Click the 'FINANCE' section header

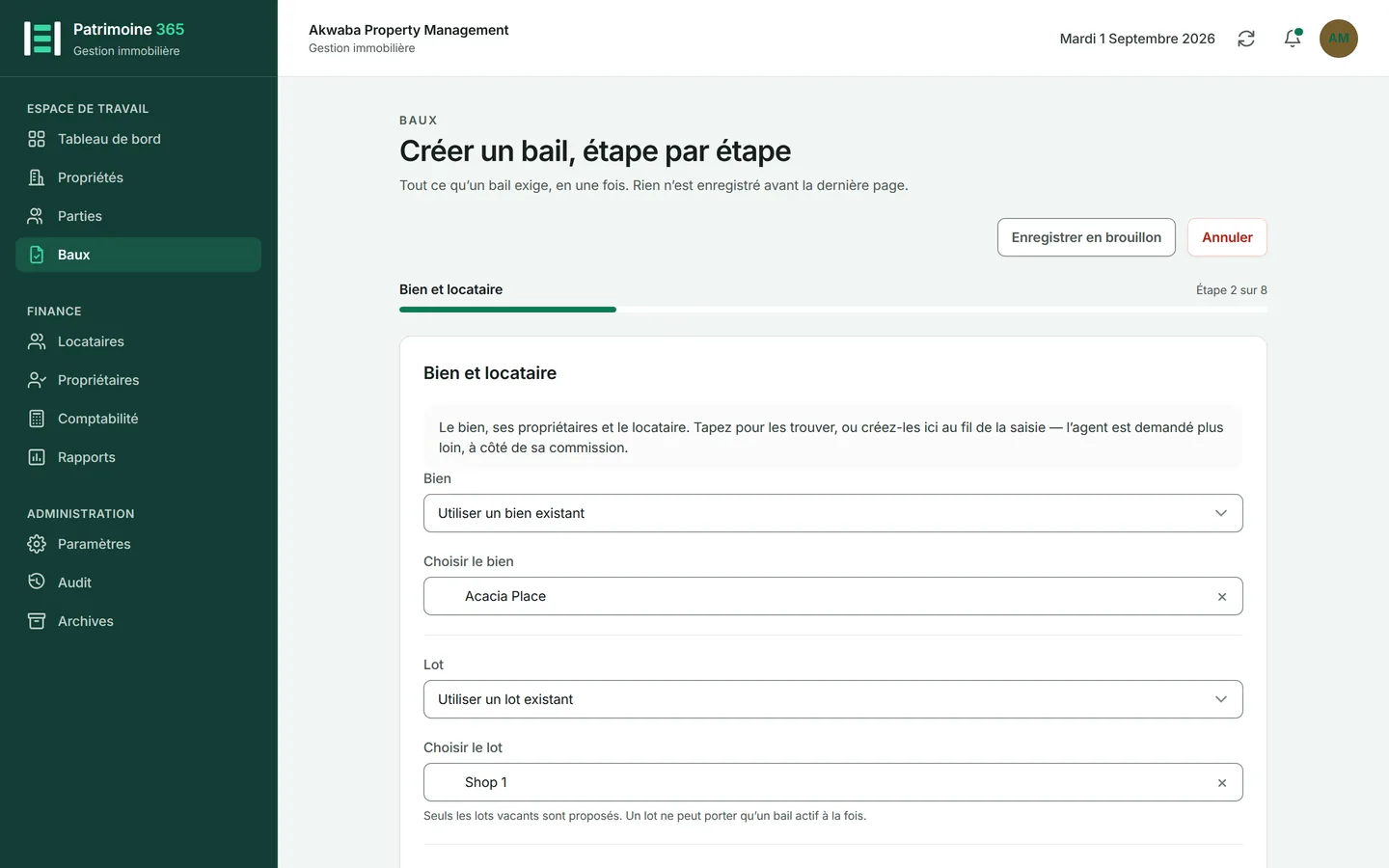54,312
